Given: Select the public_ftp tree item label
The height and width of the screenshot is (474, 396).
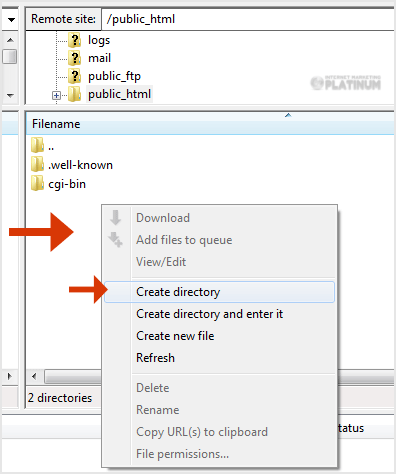Looking at the screenshot, I should pyautogui.click(x=114, y=76).
